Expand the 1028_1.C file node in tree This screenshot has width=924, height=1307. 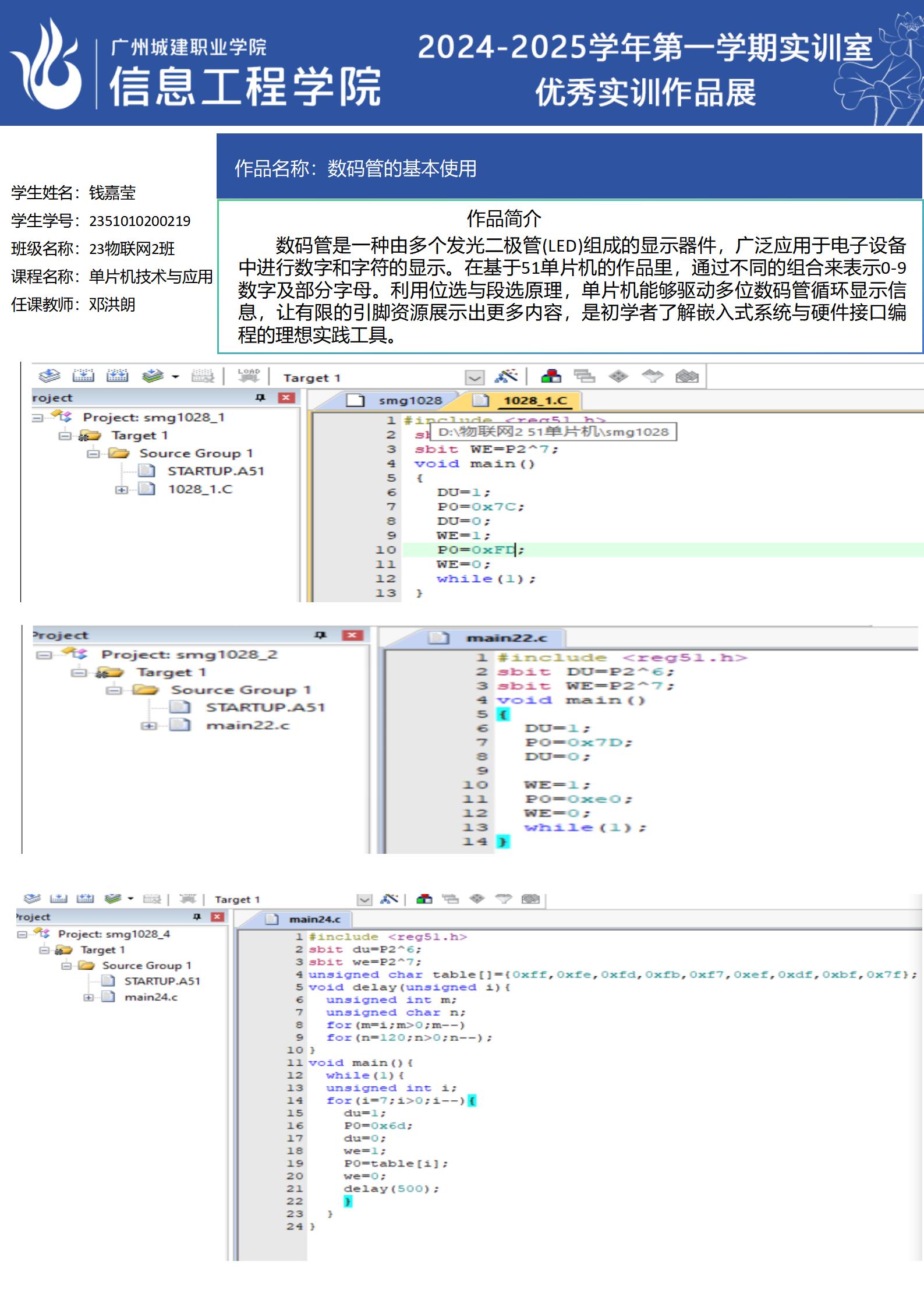point(121,490)
